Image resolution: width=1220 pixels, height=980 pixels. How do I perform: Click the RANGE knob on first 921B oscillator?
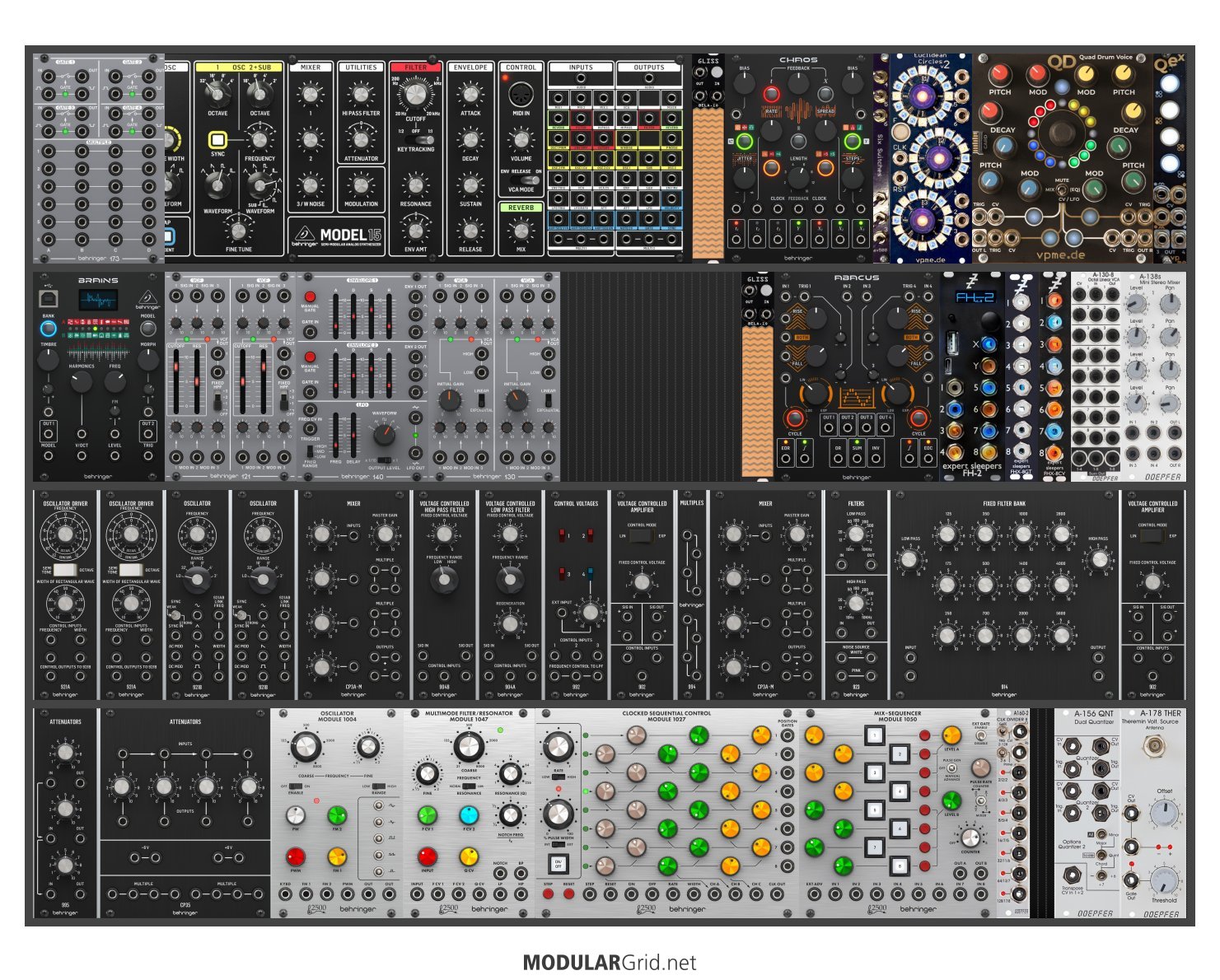pos(197,581)
